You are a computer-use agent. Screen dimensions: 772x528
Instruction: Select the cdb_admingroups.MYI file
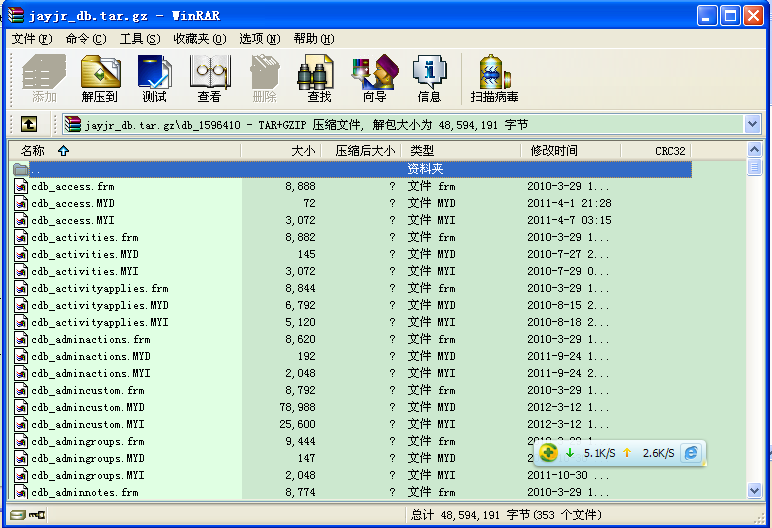[88, 476]
